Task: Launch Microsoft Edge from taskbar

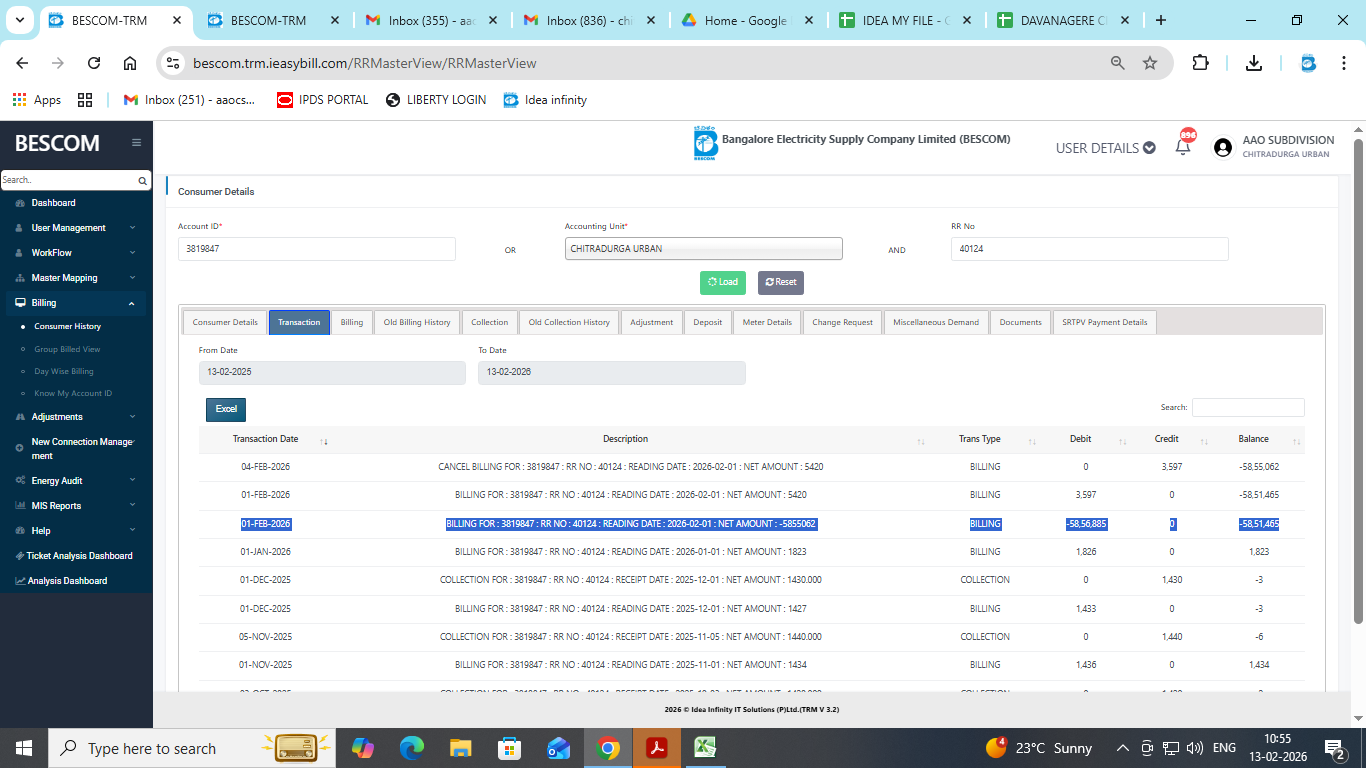Action: tap(412, 748)
